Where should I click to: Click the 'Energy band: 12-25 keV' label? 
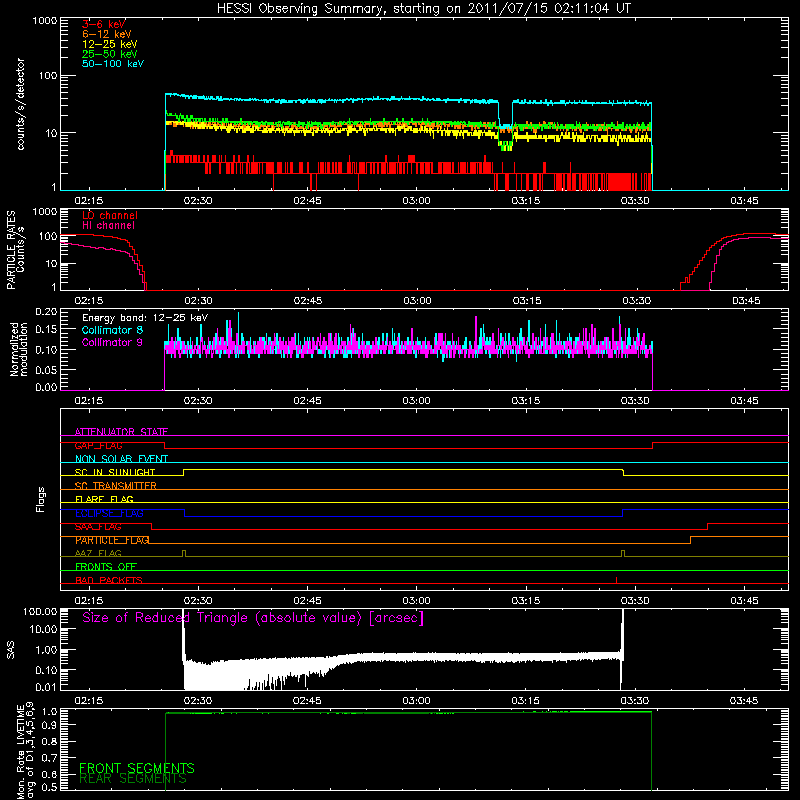(x=145, y=318)
